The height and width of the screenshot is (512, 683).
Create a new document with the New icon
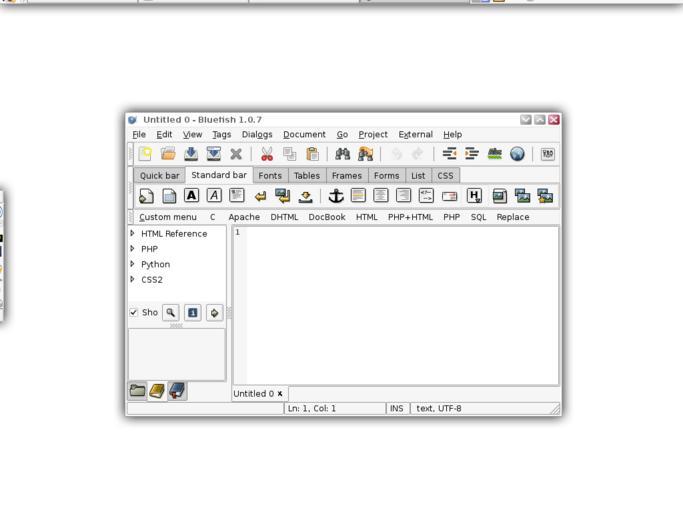point(145,154)
